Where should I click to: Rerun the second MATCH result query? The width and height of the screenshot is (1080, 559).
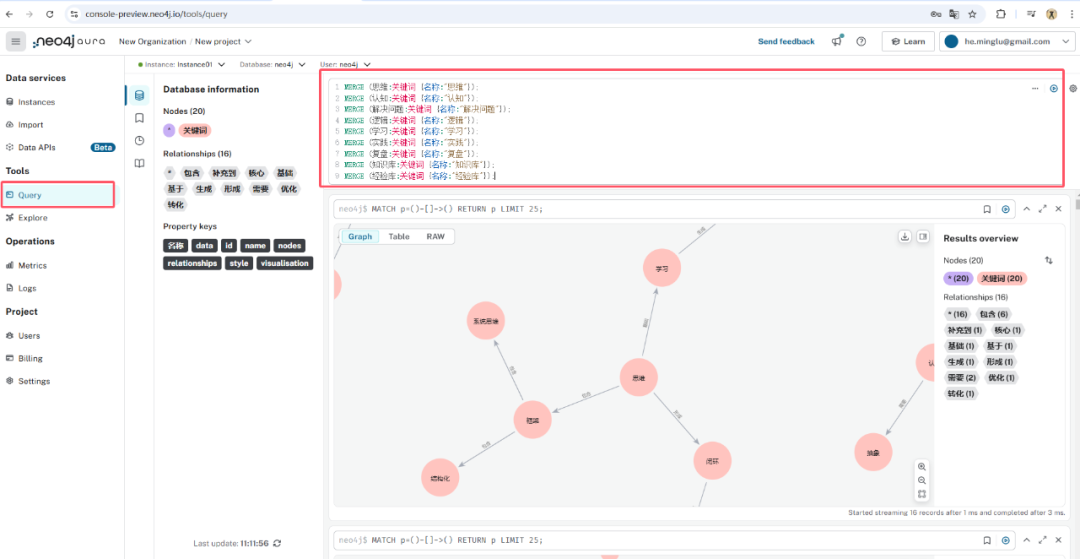[x=1006, y=539]
